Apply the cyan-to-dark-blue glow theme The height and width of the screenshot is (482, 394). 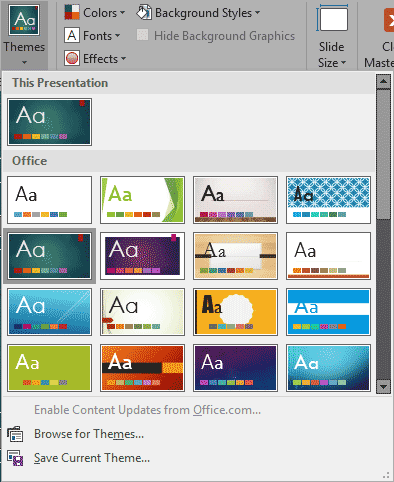pyautogui.click(x=328, y=368)
